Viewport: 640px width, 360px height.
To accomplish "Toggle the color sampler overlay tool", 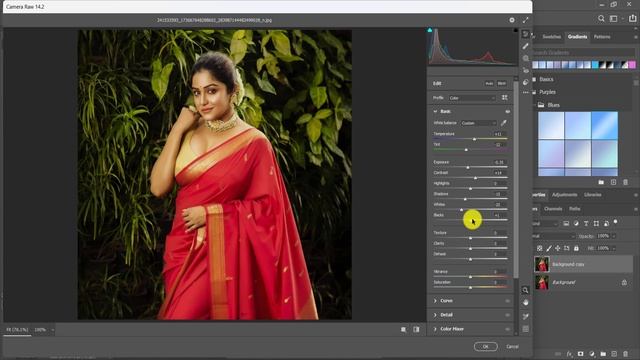I will click(x=525, y=316).
